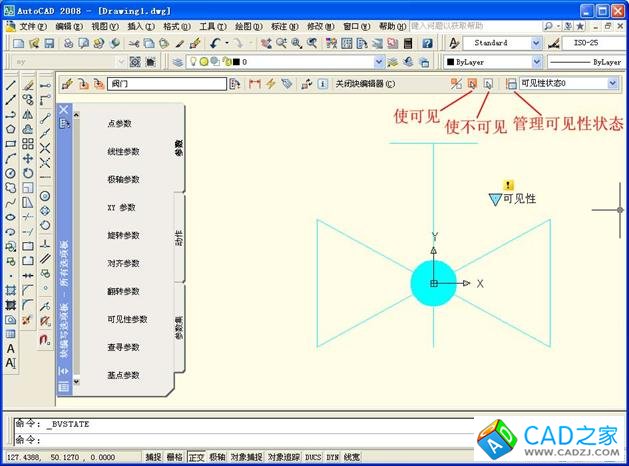Select the Multiline Text 'A' tool
Viewport: 629px width, 466px height.
coord(11,349)
